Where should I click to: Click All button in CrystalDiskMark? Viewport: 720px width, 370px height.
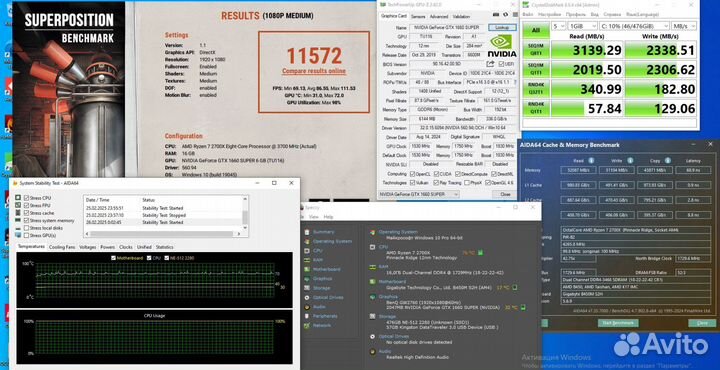535,30
